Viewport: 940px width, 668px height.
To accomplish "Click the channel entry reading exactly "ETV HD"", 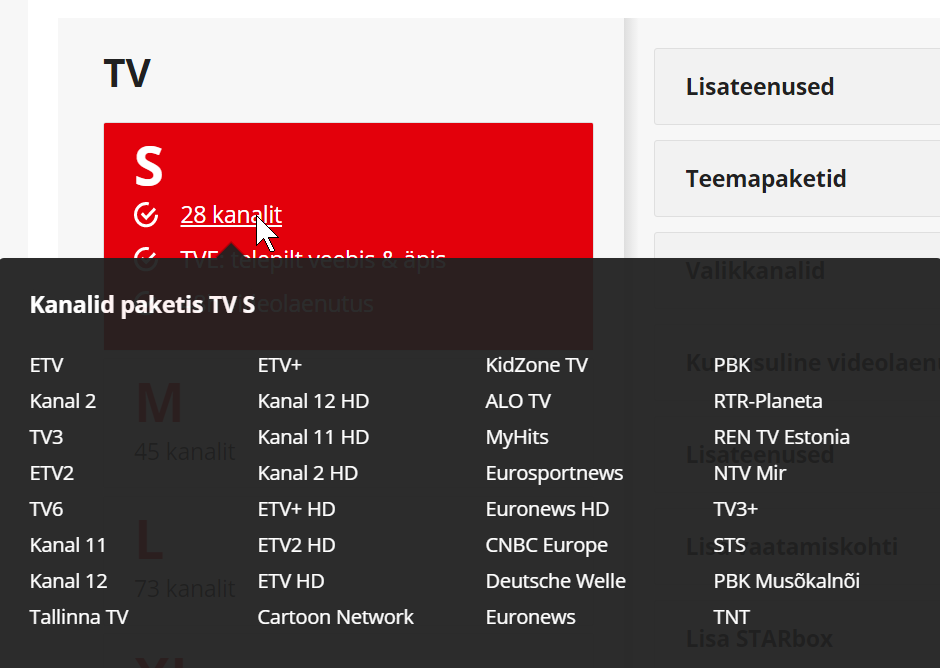I will 291,581.
